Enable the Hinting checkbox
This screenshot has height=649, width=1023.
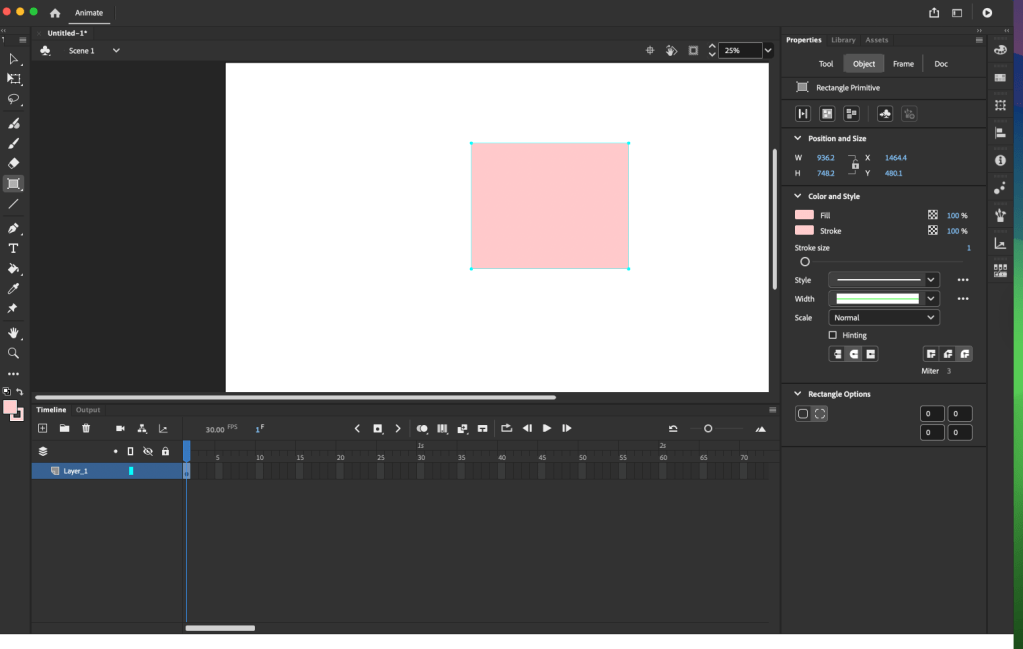833,335
